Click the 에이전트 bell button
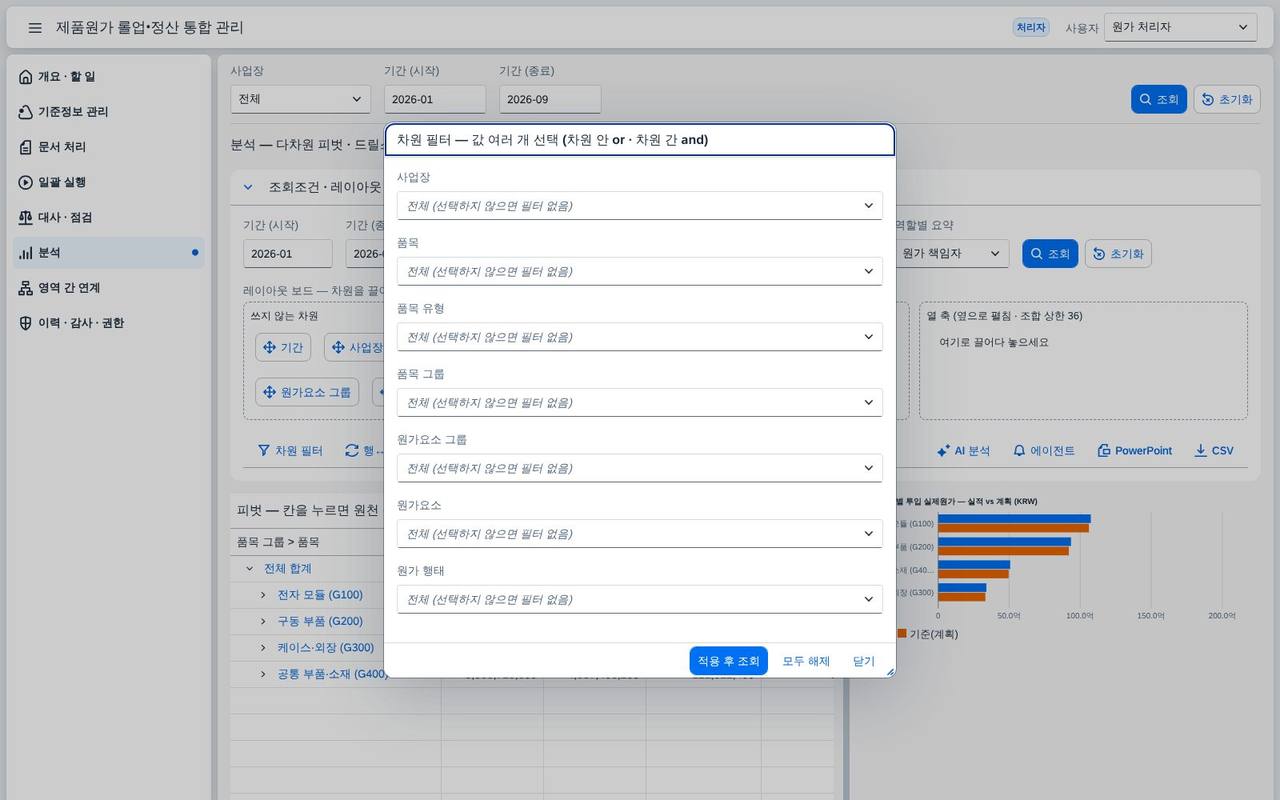 tap(1044, 451)
